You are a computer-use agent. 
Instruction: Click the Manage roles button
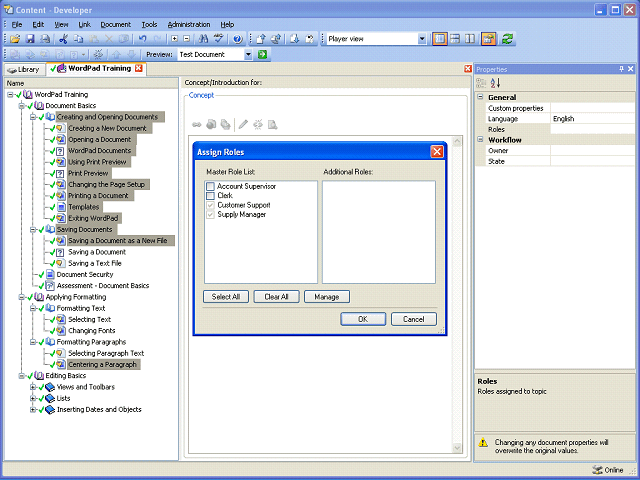[327, 297]
